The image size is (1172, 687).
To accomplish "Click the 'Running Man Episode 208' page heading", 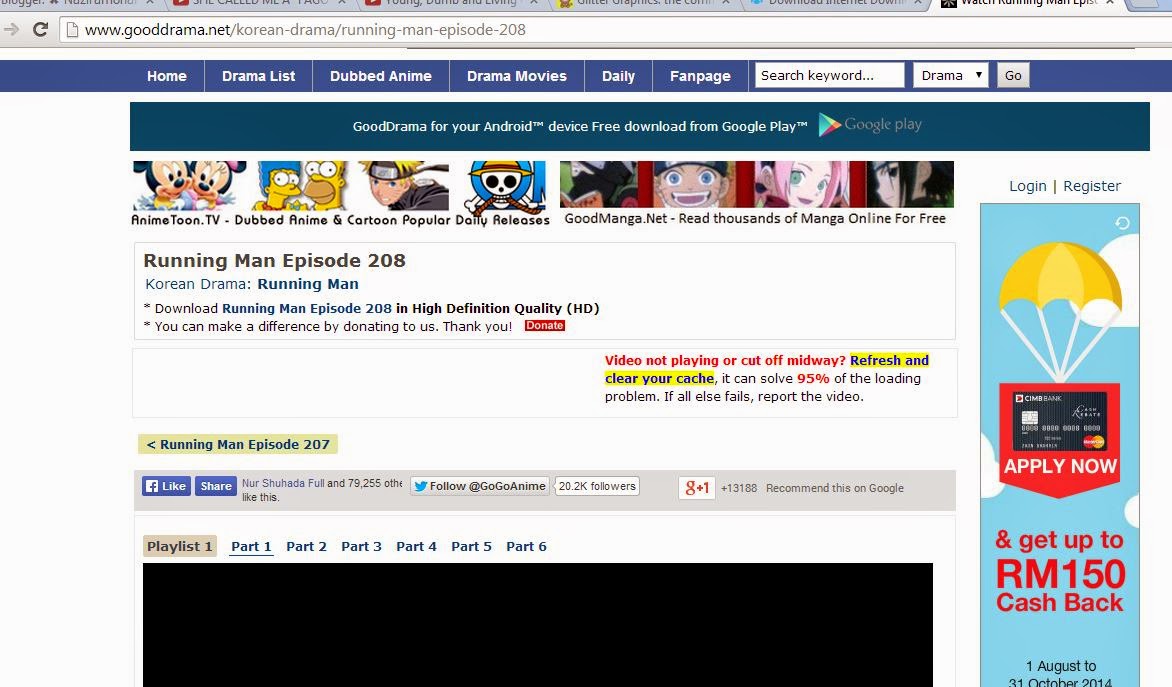I will [x=274, y=260].
